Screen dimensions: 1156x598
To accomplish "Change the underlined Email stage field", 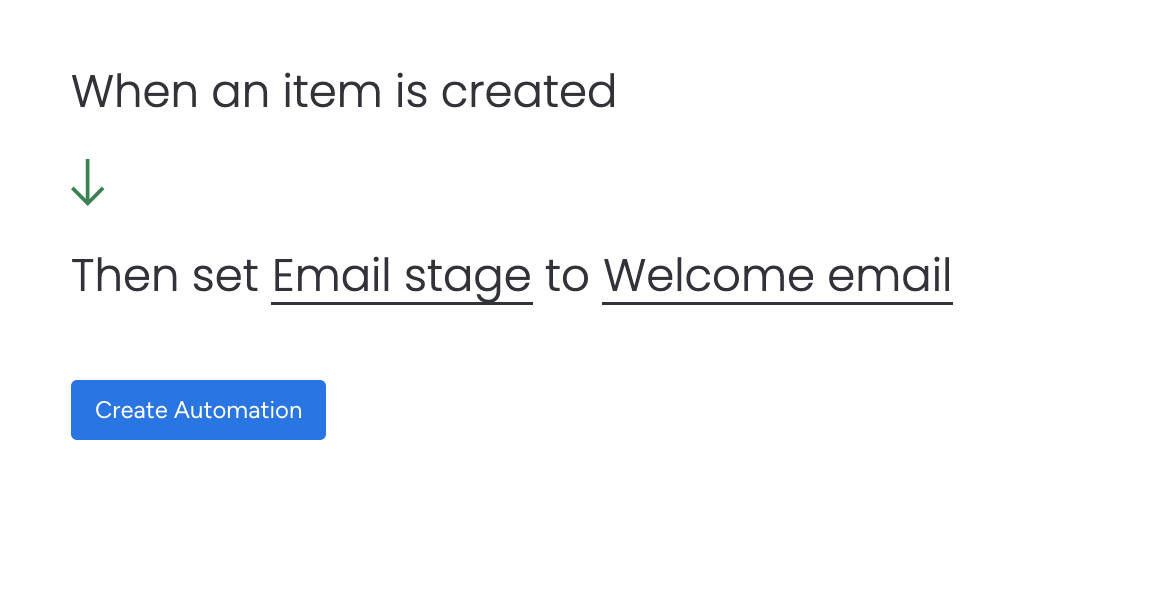I will [402, 277].
